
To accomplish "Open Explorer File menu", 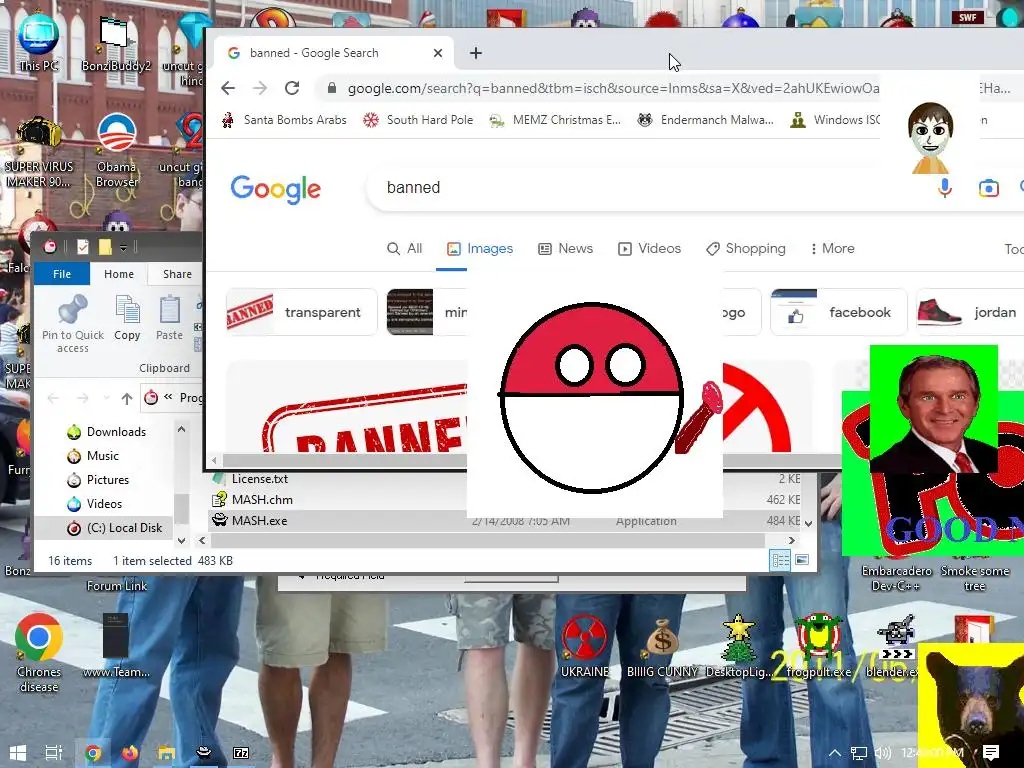I will pos(62,274).
